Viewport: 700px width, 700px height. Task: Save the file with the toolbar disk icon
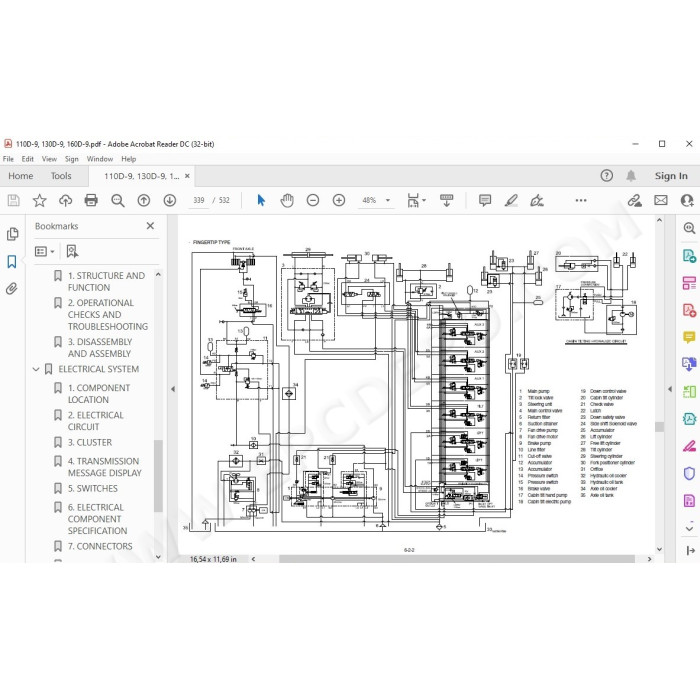tap(13, 200)
